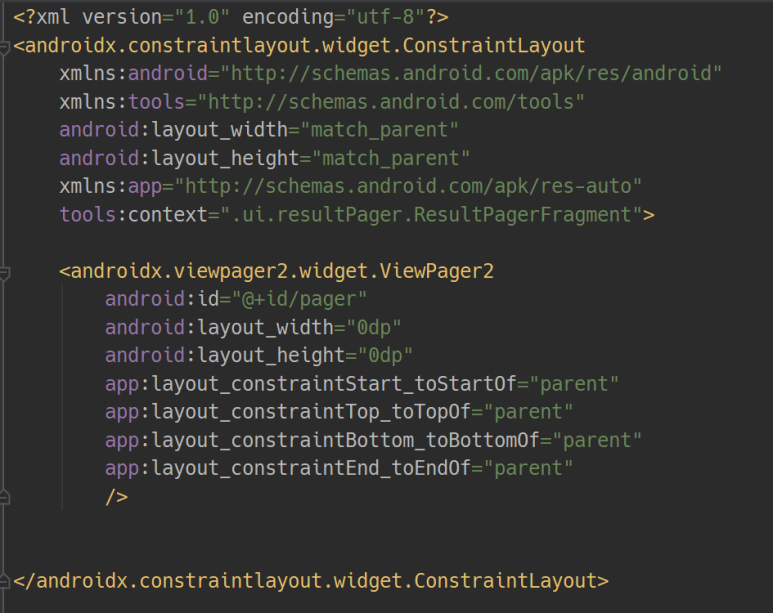Viewport: 773px width, 613px height.
Task: Click fold marker at tools:context line end
Action: coord(5,214)
